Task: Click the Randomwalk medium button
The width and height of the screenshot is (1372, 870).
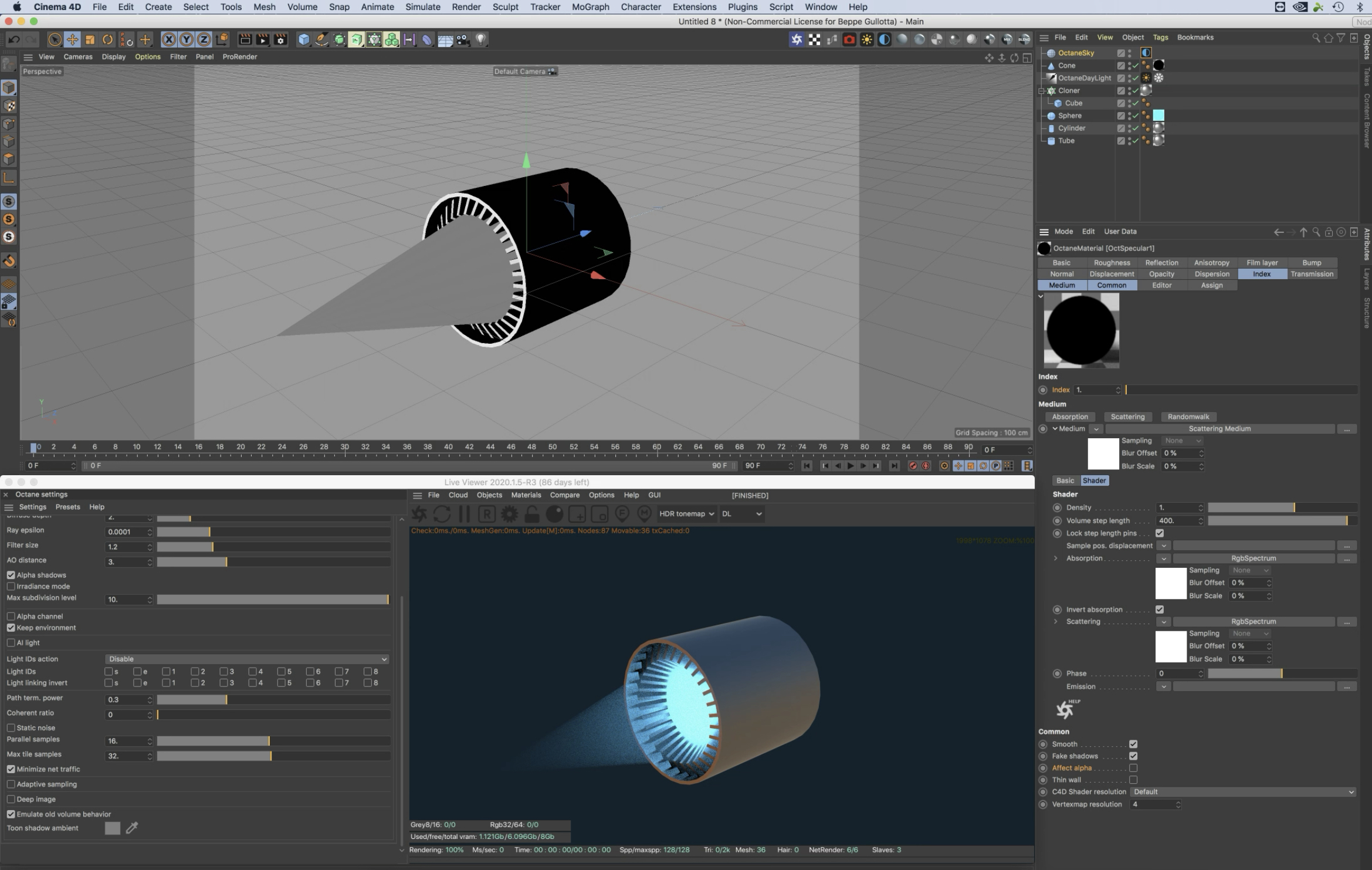Action: [x=1188, y=417]
